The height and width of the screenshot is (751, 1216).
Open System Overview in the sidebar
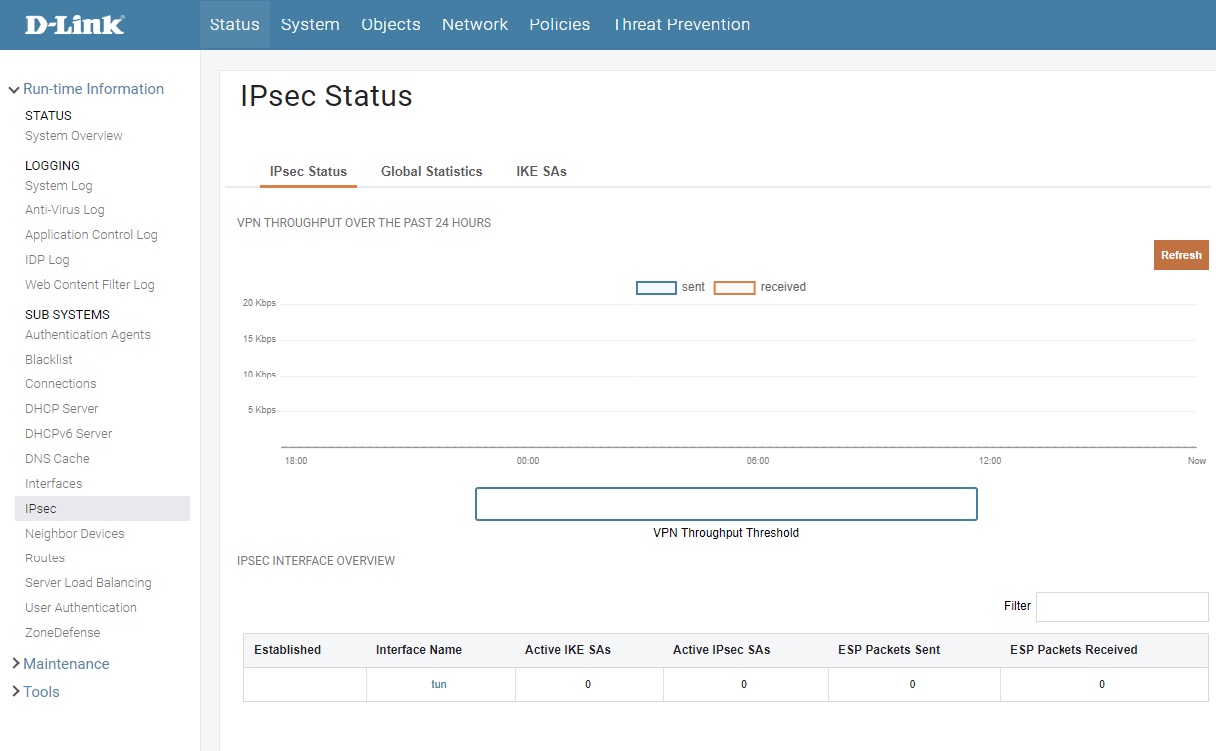coord(74,136)
